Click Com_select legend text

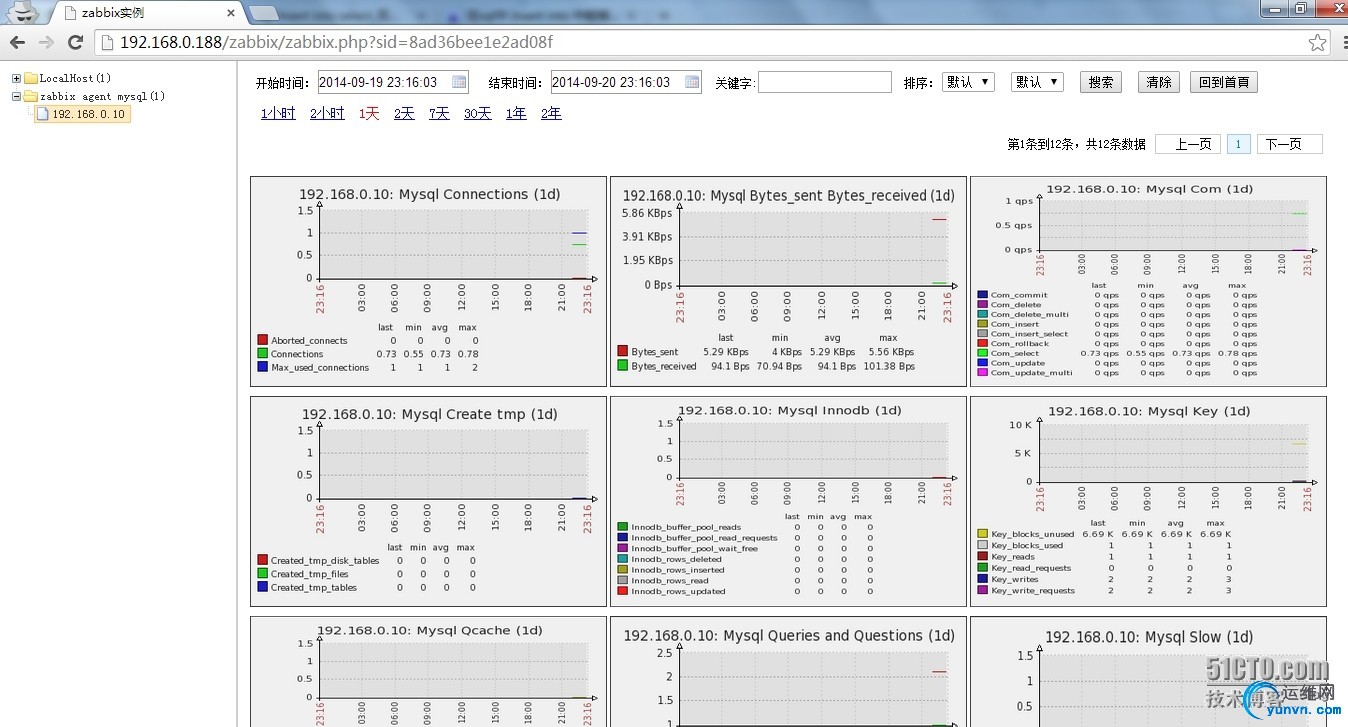pyautogui.click(x=1015, y=353)
